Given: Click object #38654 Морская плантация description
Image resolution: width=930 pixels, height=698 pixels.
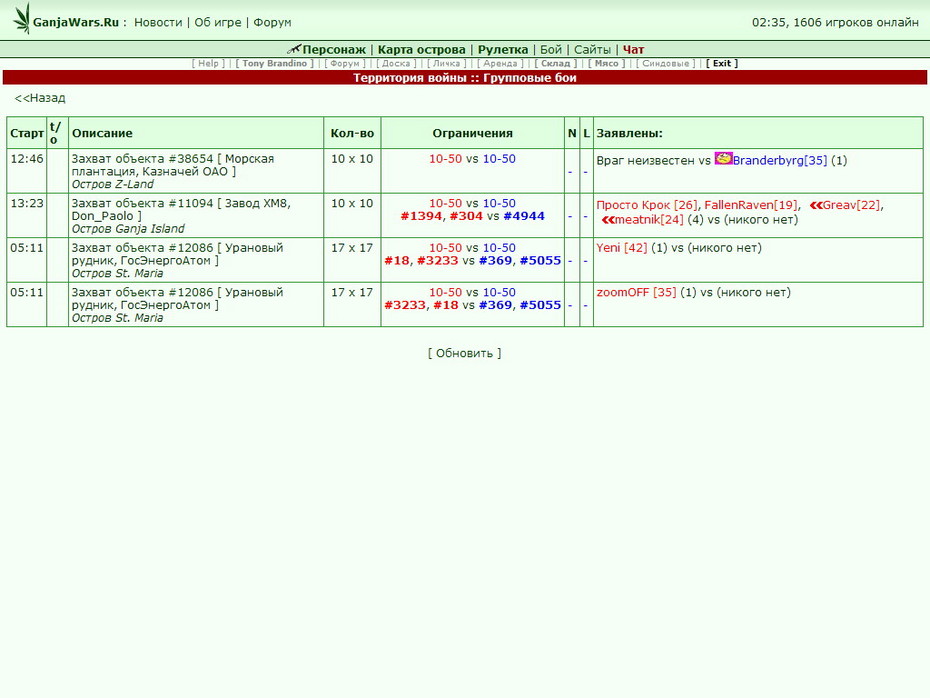Looking at the screenshot, I should tap(173, 165).
